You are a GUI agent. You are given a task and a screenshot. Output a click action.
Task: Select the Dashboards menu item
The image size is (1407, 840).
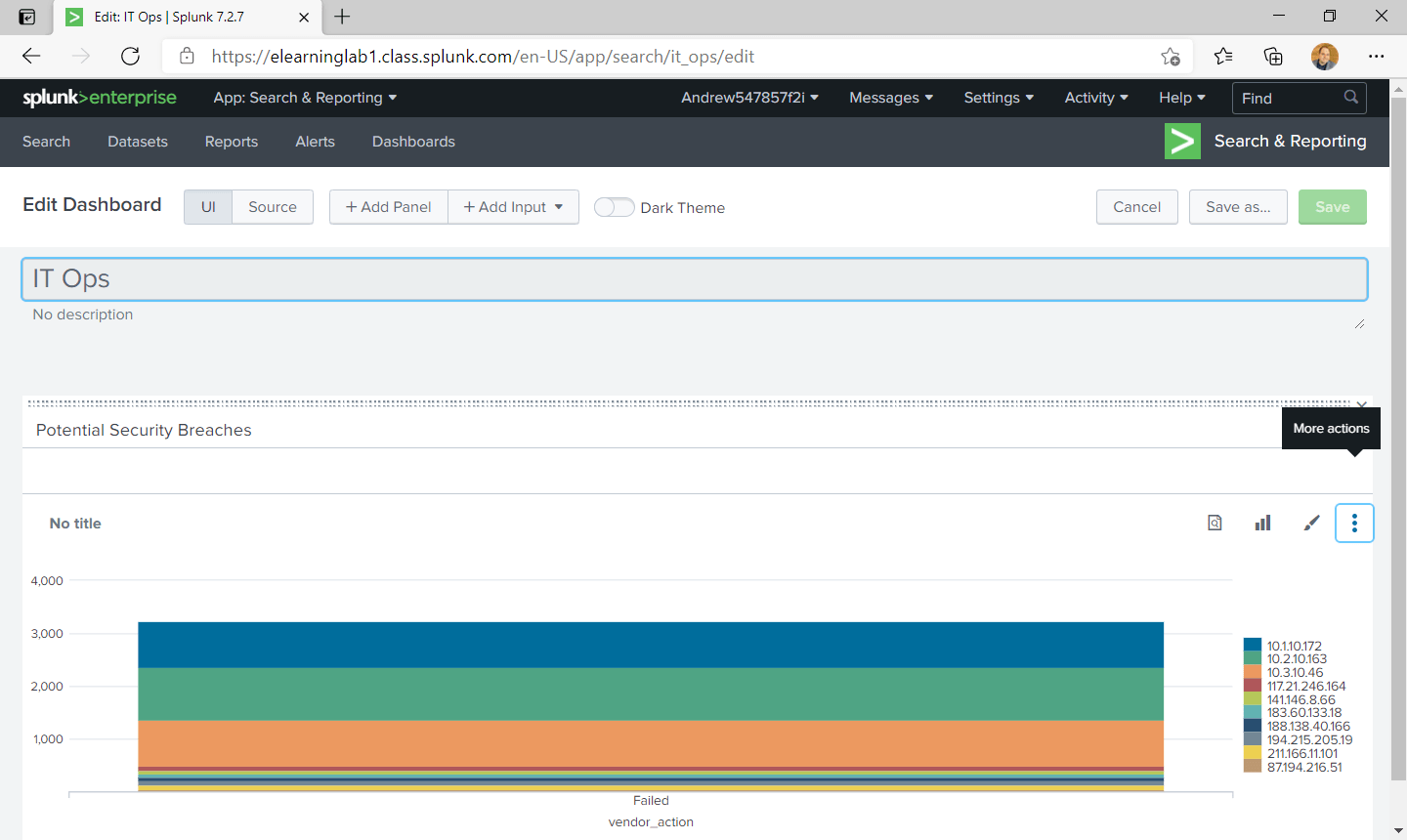[x=413, y=142]
